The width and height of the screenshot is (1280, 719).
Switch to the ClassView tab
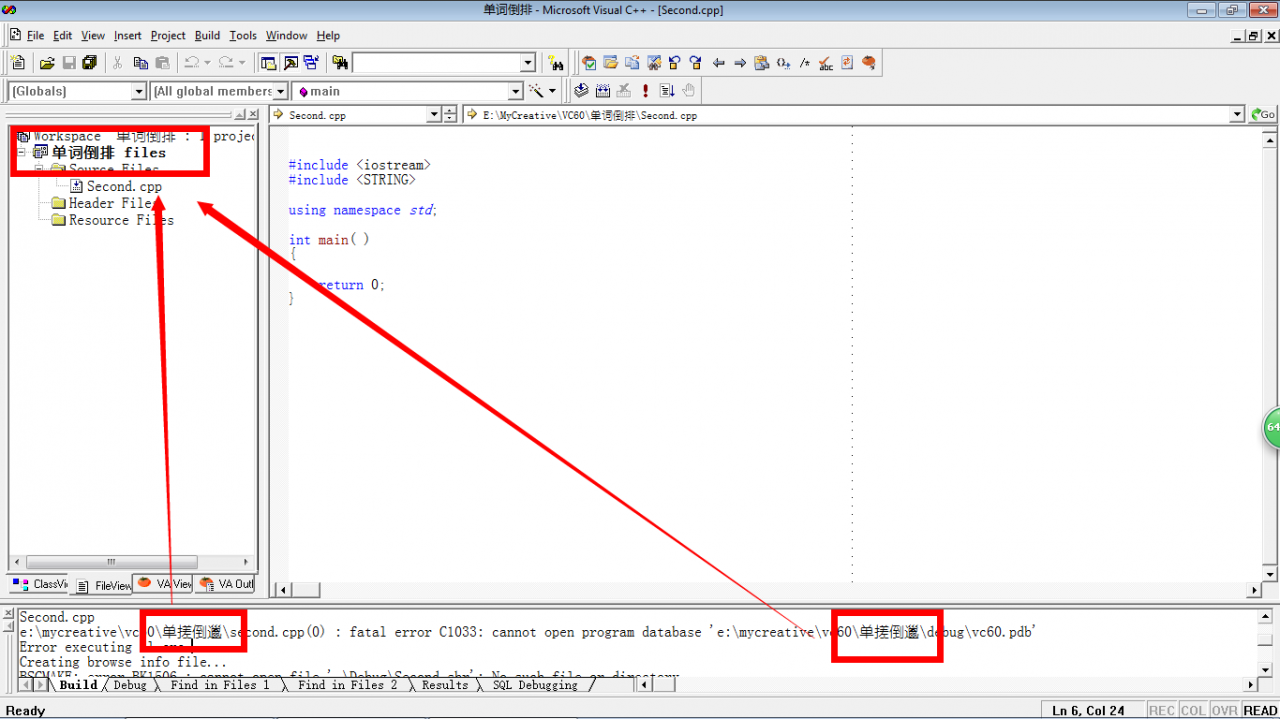40,584
